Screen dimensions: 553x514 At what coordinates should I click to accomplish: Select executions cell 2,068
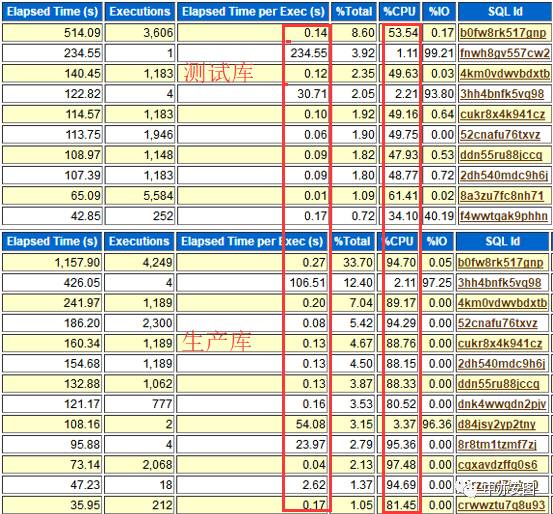[139, 465]
